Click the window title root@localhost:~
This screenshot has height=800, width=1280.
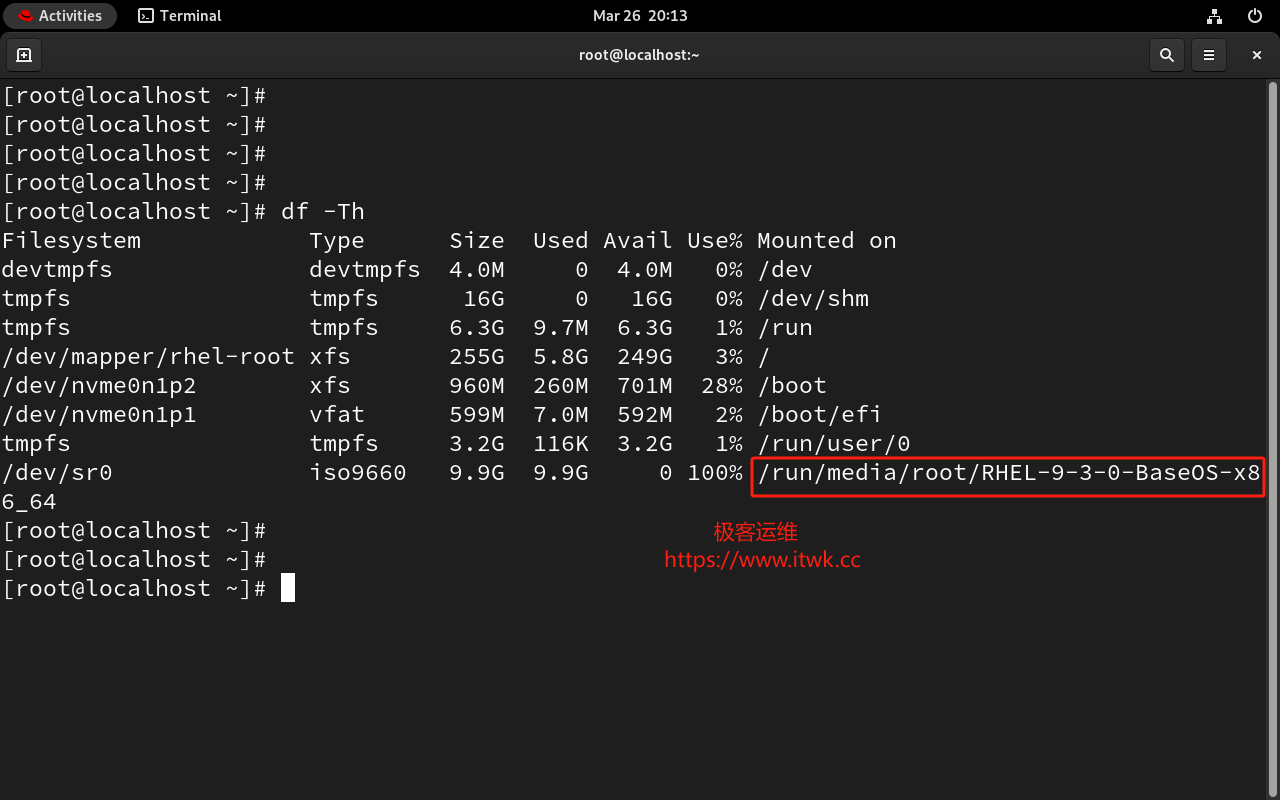(x=639, y=55)
